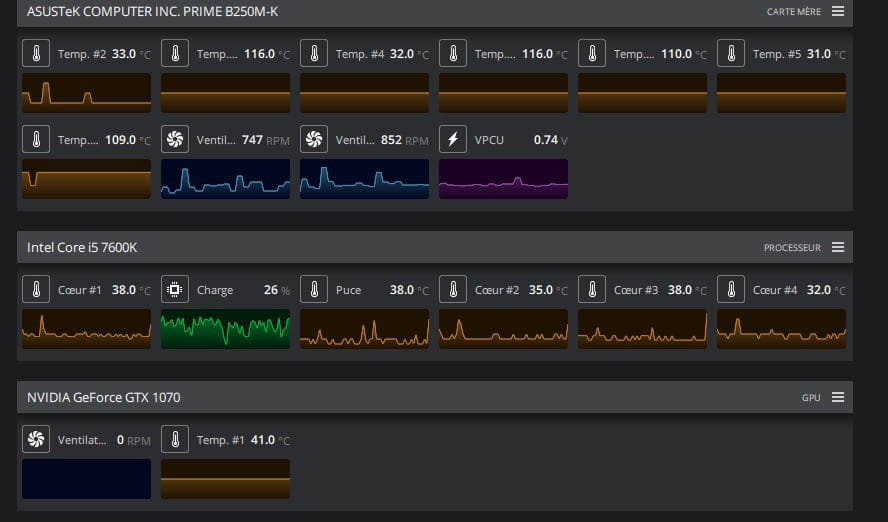
Task: Click the 0.74 V VPCU value
Action: 550,140
